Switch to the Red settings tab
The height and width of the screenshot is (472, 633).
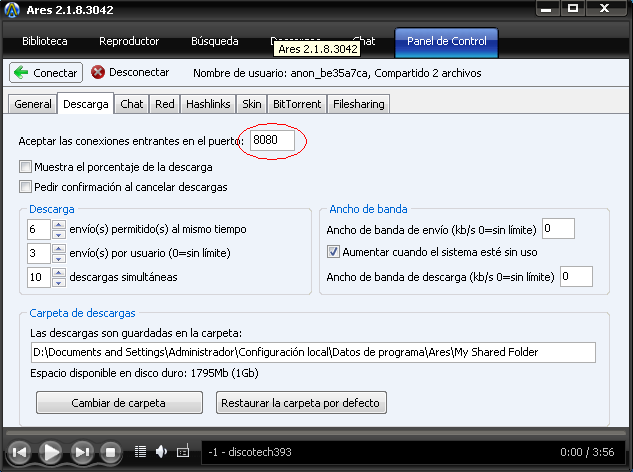[165, 104]
